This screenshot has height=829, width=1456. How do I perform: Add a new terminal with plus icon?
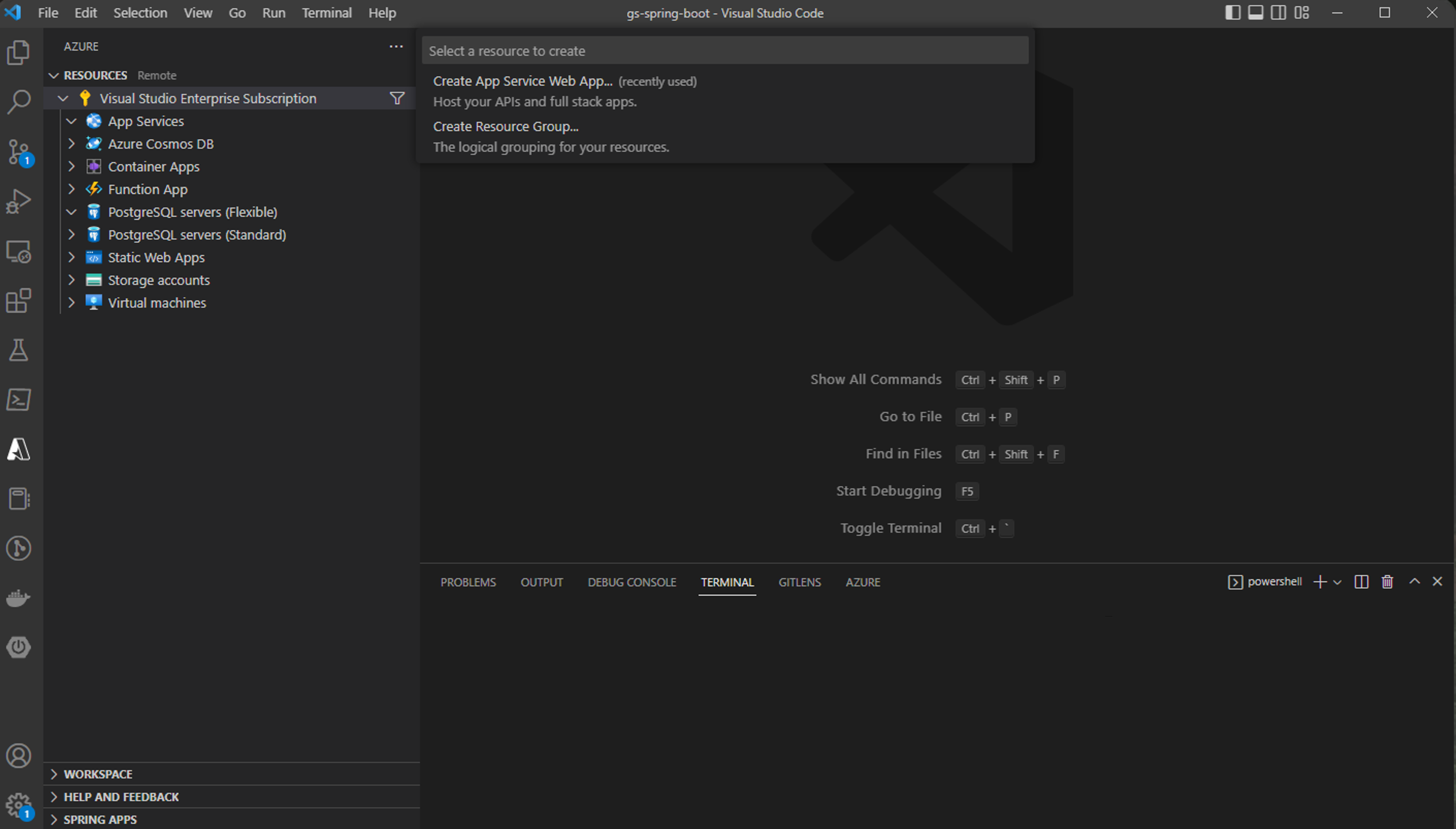coord(1320,581)
